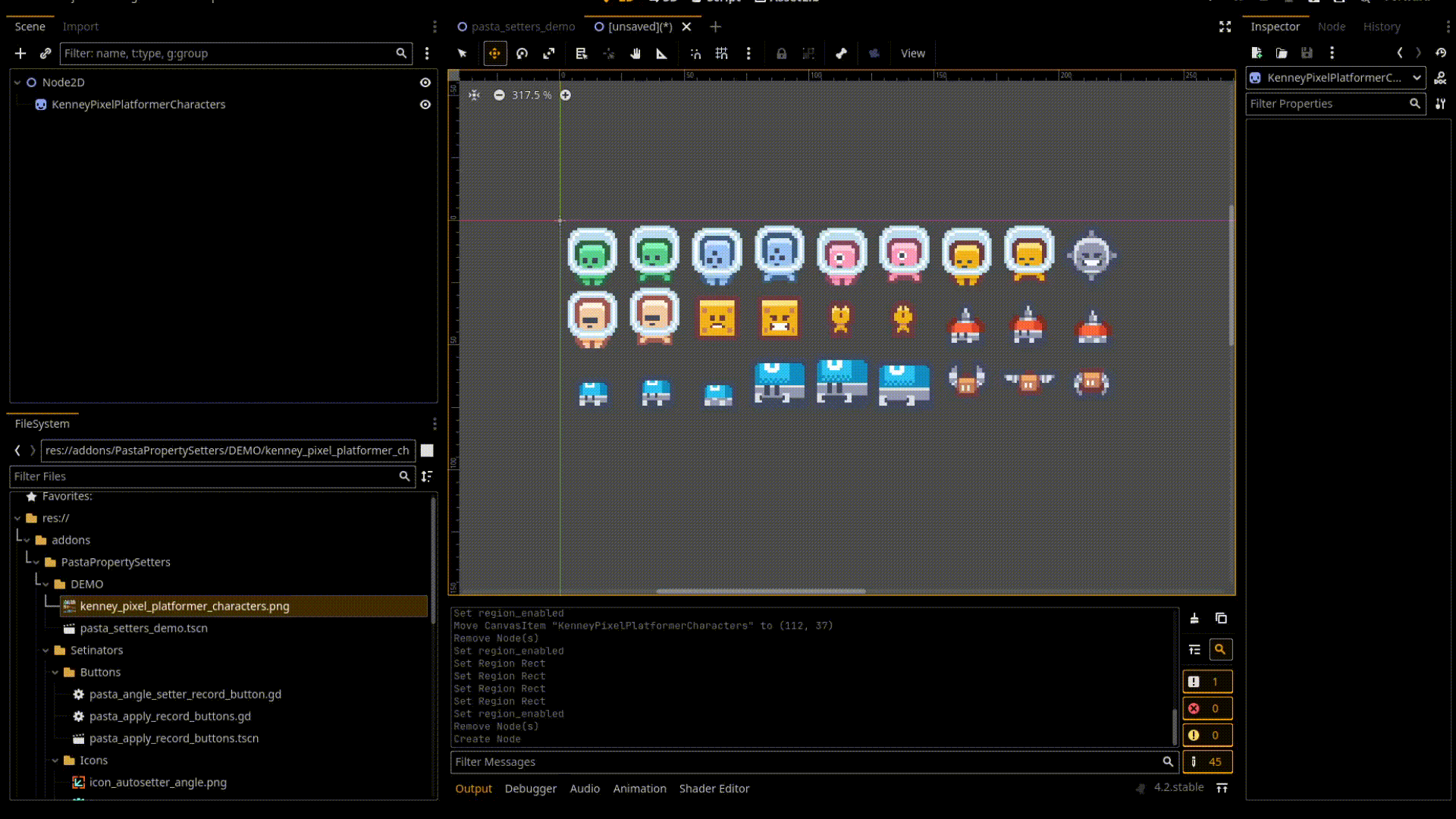Screen dimensions: 1456x819
Task: Click the Shader Editor button
Action: point(714,789)
